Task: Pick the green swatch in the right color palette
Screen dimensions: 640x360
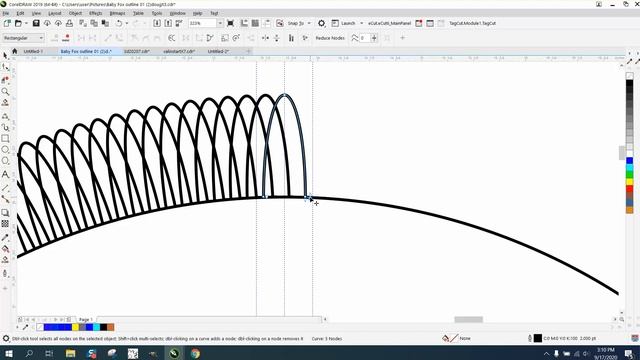Action: click(x=629, y=175)
